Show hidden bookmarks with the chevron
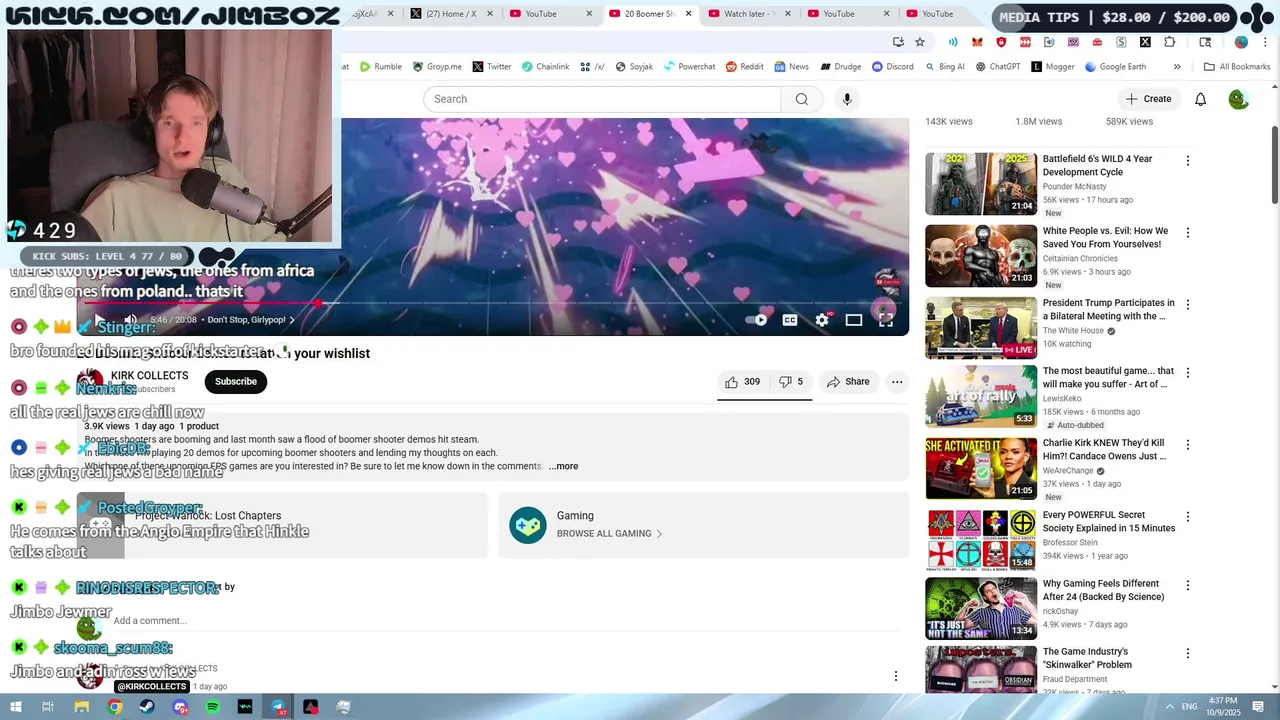Image resolution: width=1280 pixels, height=720 pixels. (x=1177, y=67)
